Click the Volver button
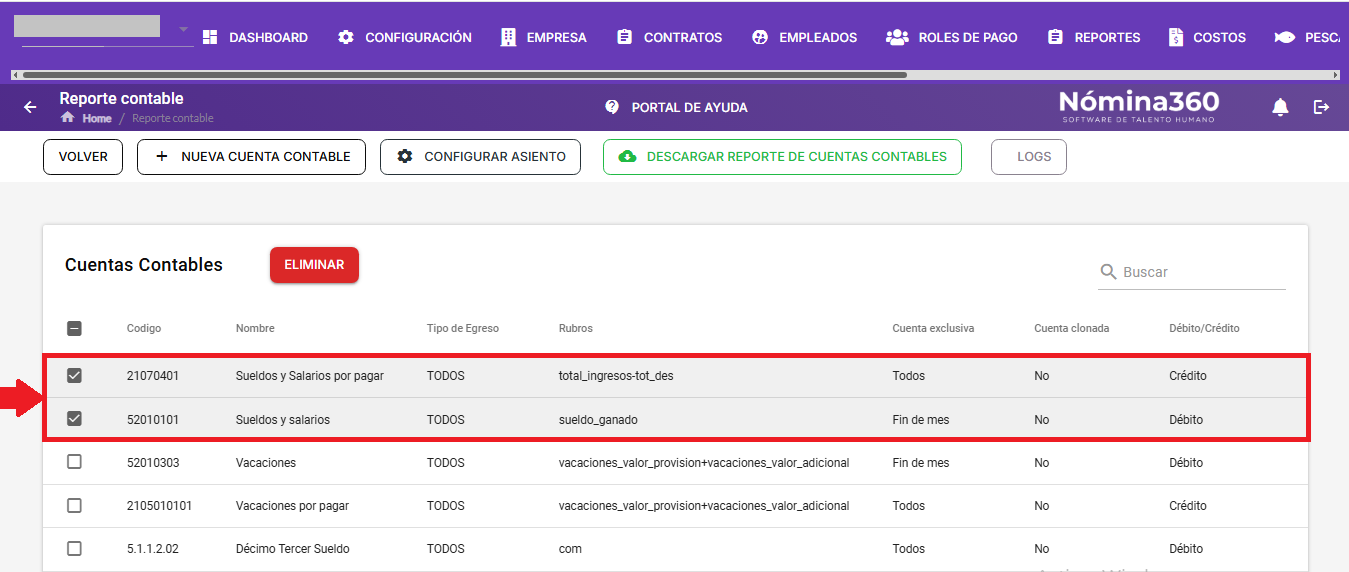The height and width of the screenshot is (572, 1349). click(x=83, y=157)
